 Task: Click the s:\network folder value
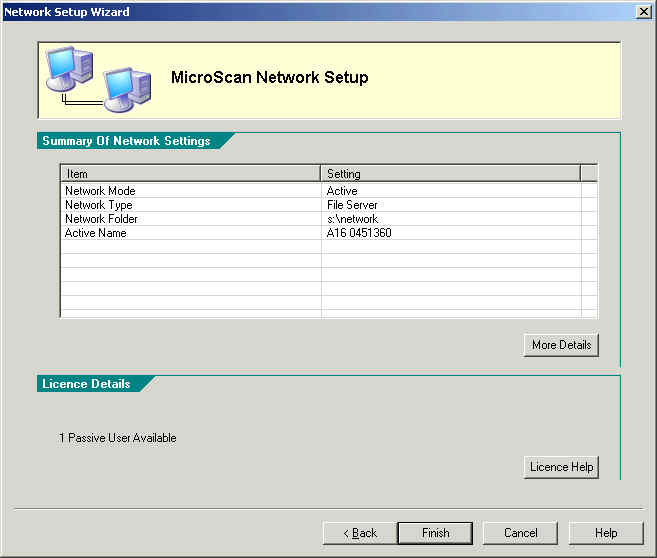(x=352, y=219)
